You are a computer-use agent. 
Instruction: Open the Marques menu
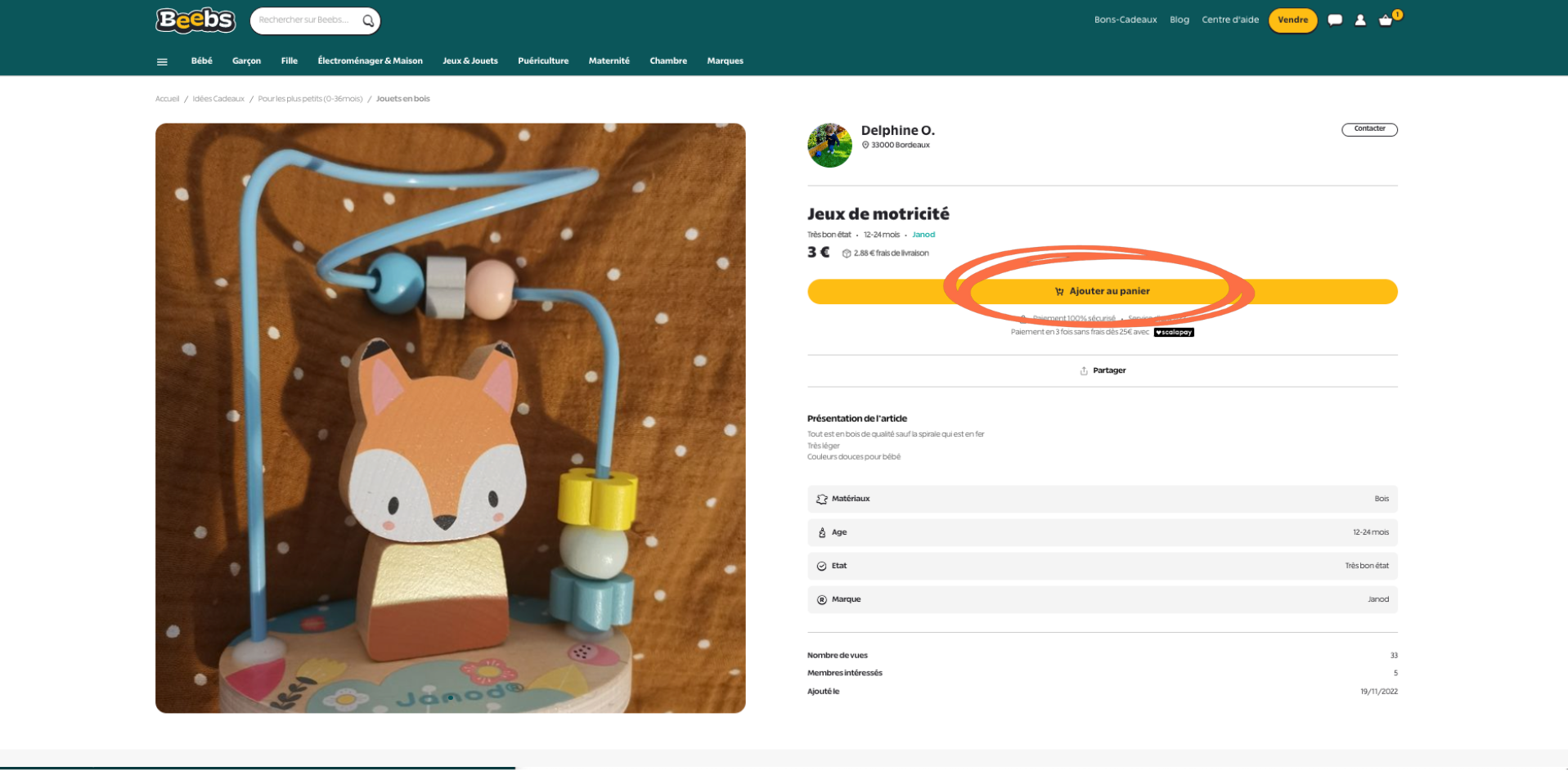(725, 61)
